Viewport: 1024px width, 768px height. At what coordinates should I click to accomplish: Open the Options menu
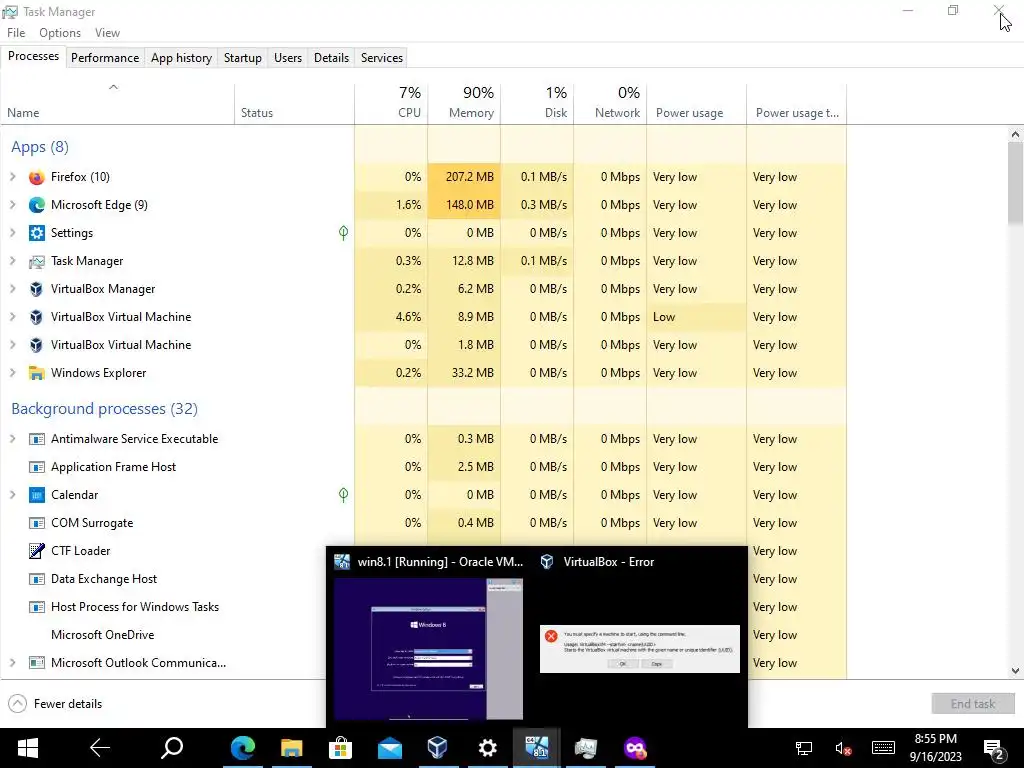click(60, 33)
